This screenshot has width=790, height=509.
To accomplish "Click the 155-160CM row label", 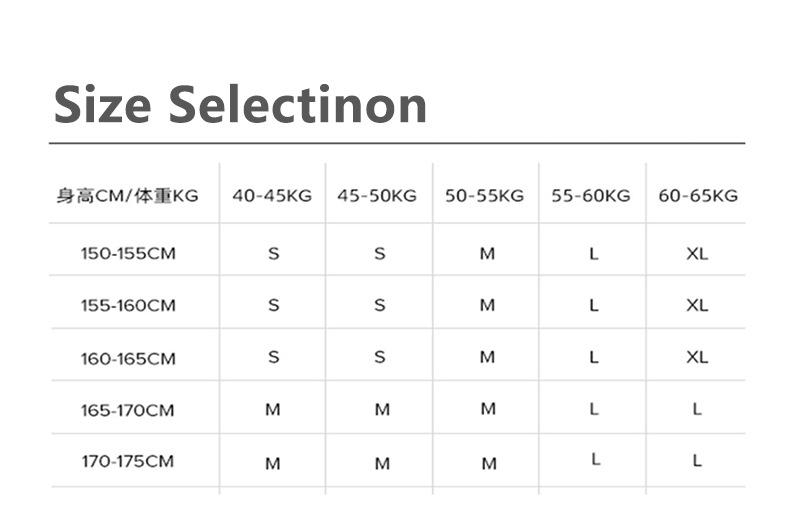I will [127, 306].
